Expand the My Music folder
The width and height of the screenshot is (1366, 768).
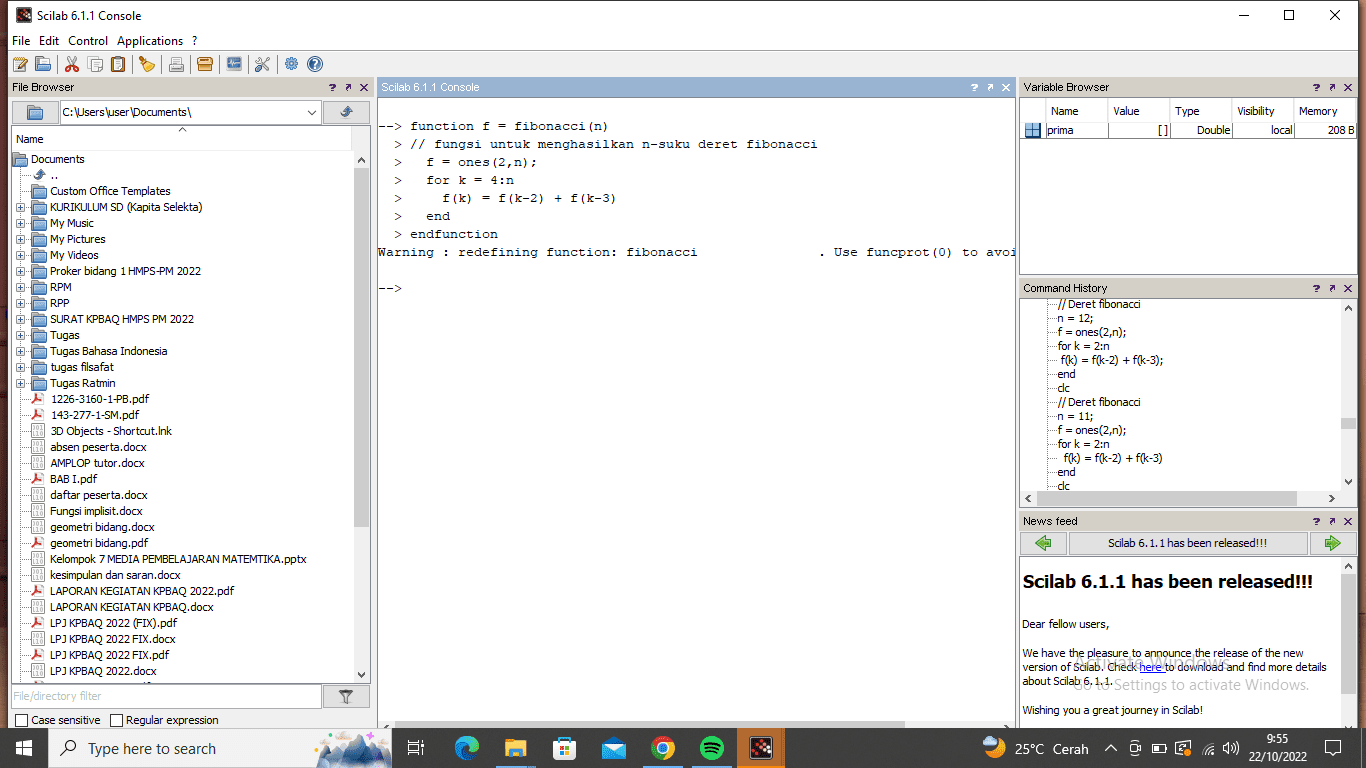point(20,223)
